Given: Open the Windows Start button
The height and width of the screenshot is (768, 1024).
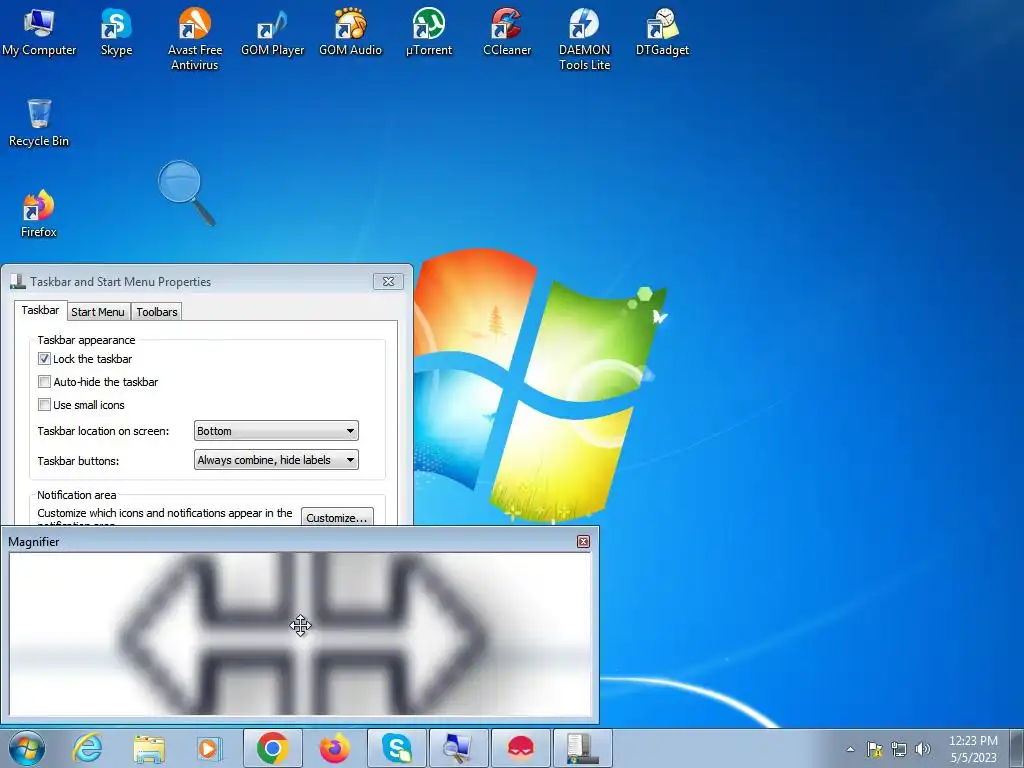Looking at the screenshot, I should click(x=27, y=748).
